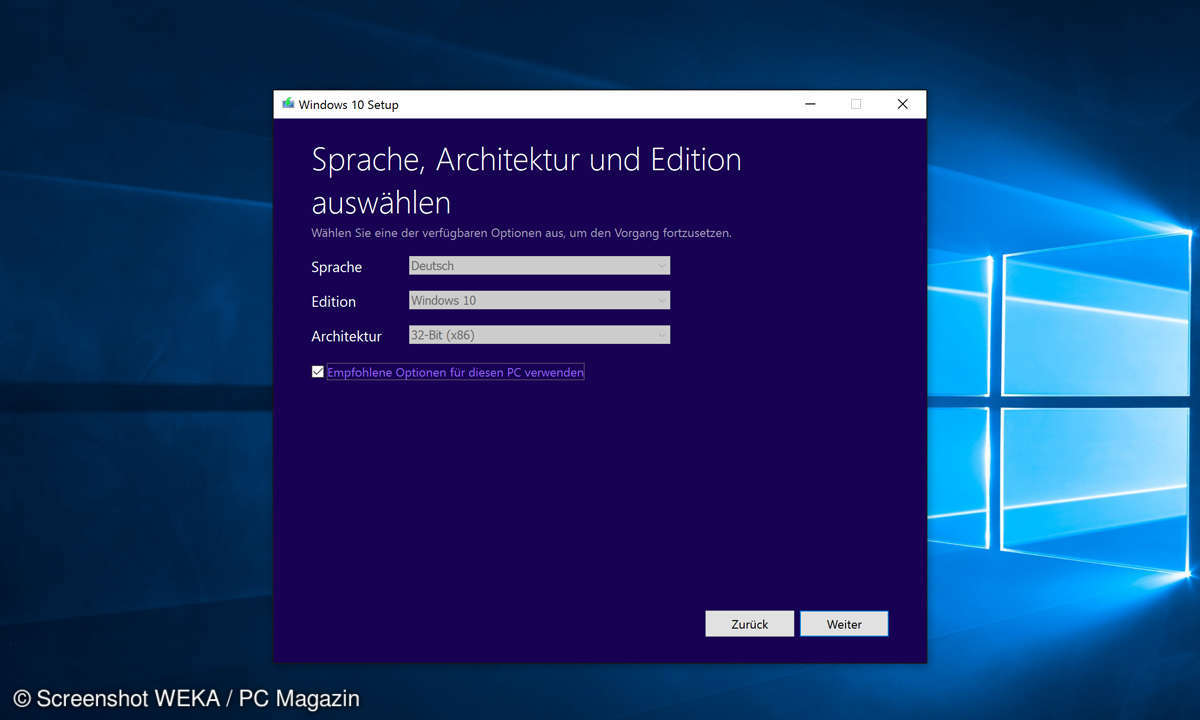Close the Windows 10 Setup window
1200x720 pixels.
902,104
